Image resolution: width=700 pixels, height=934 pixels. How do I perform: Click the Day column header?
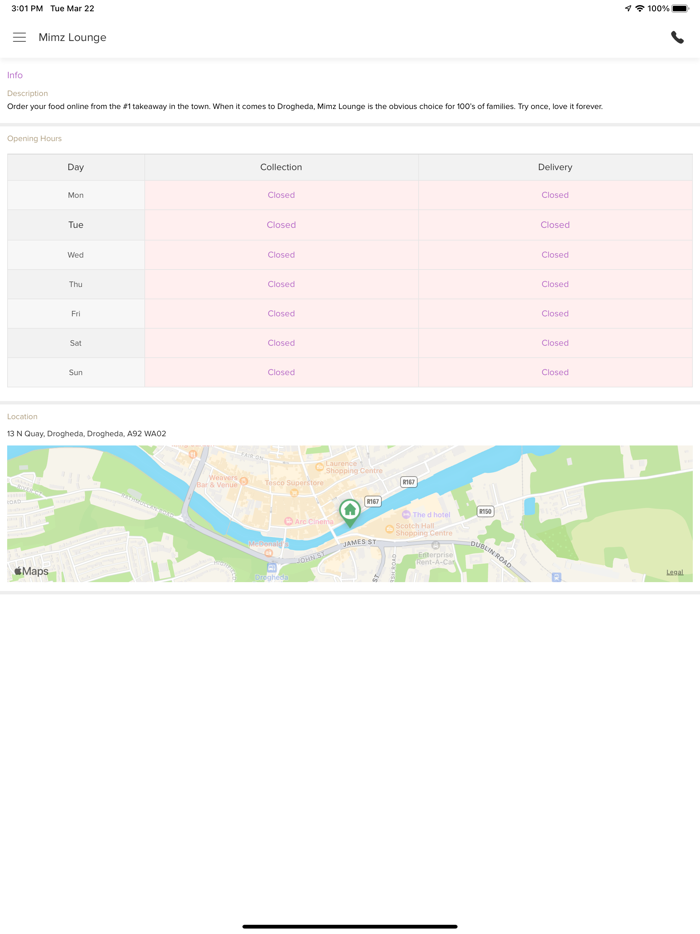click(x=76, y=167)
